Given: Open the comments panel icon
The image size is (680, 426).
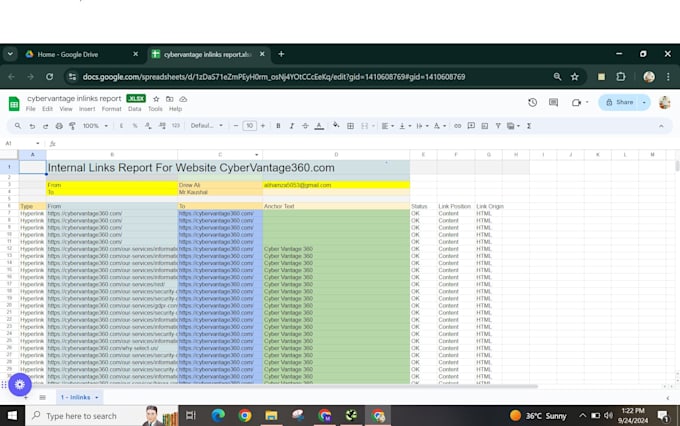Looking at the screenshot, I should pyautogui.click(x=553, y=102).
